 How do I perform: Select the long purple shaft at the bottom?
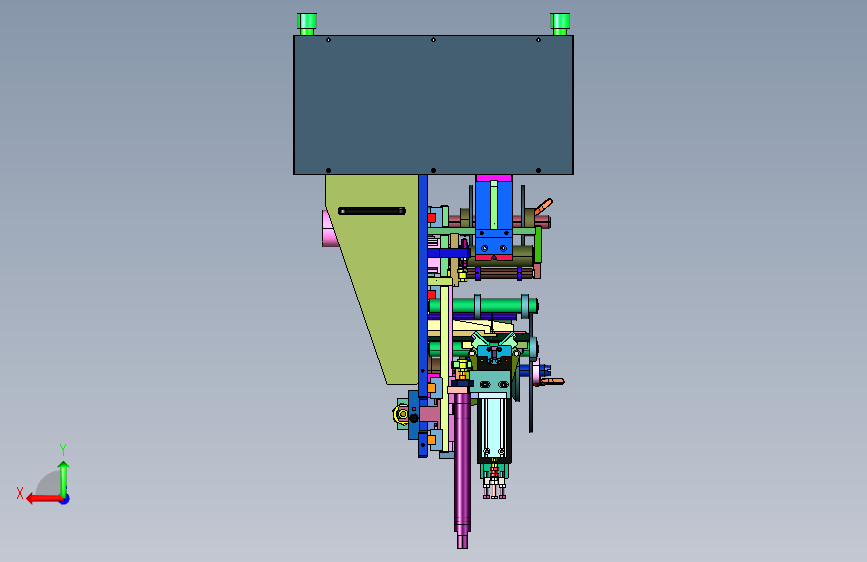point(462,470)
